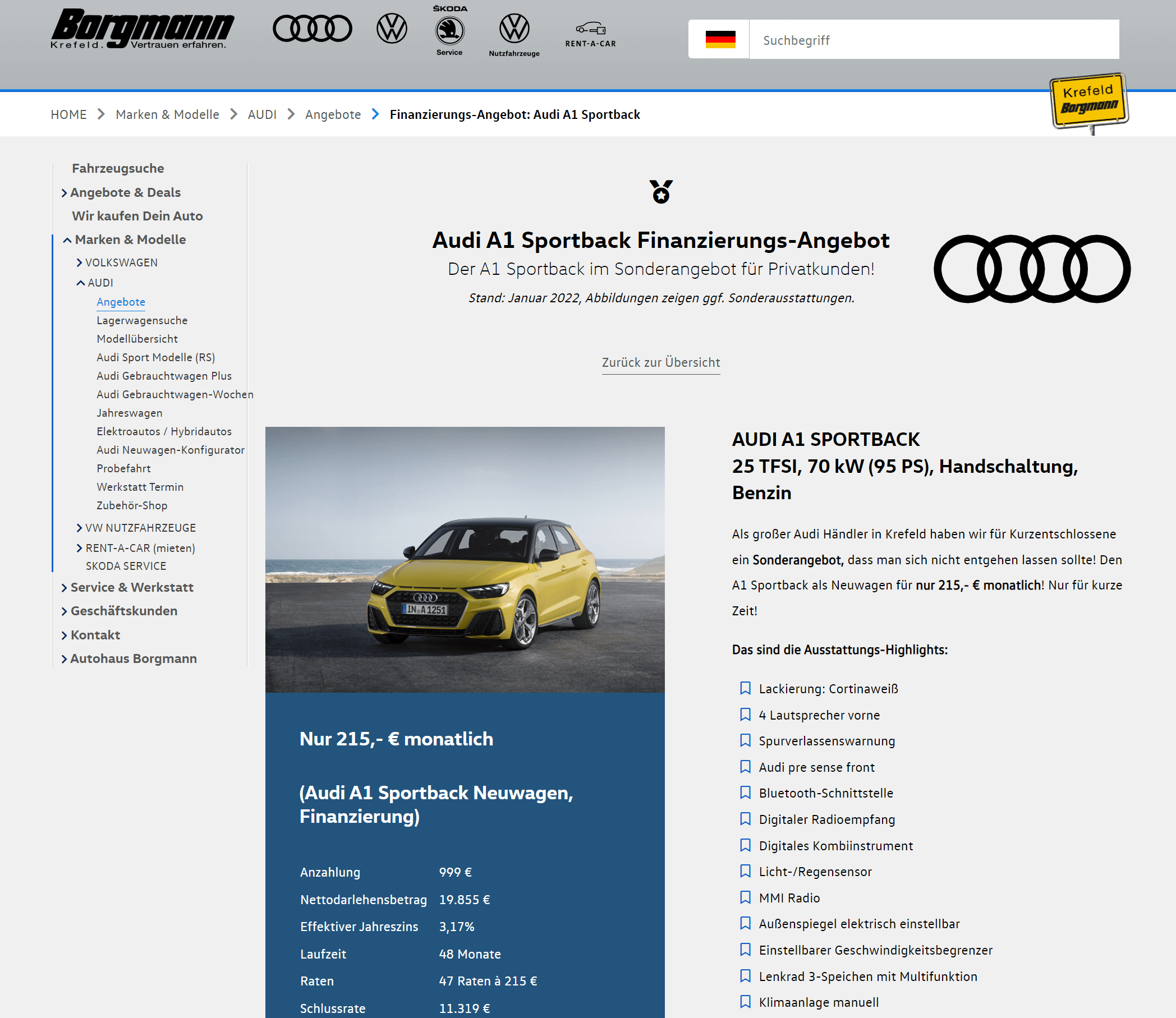This screenshot has width=1176, height=1018.
Task: Click the bookmark icon beside 4 Lautsprecher vorne
Action: (745, 715)
